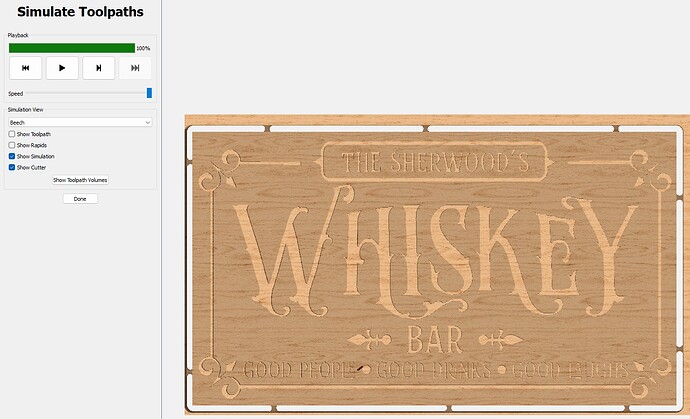Rewind simulation to the start
Image resolution: width=690 pixels, height=419 pixels.
(26, 68)
